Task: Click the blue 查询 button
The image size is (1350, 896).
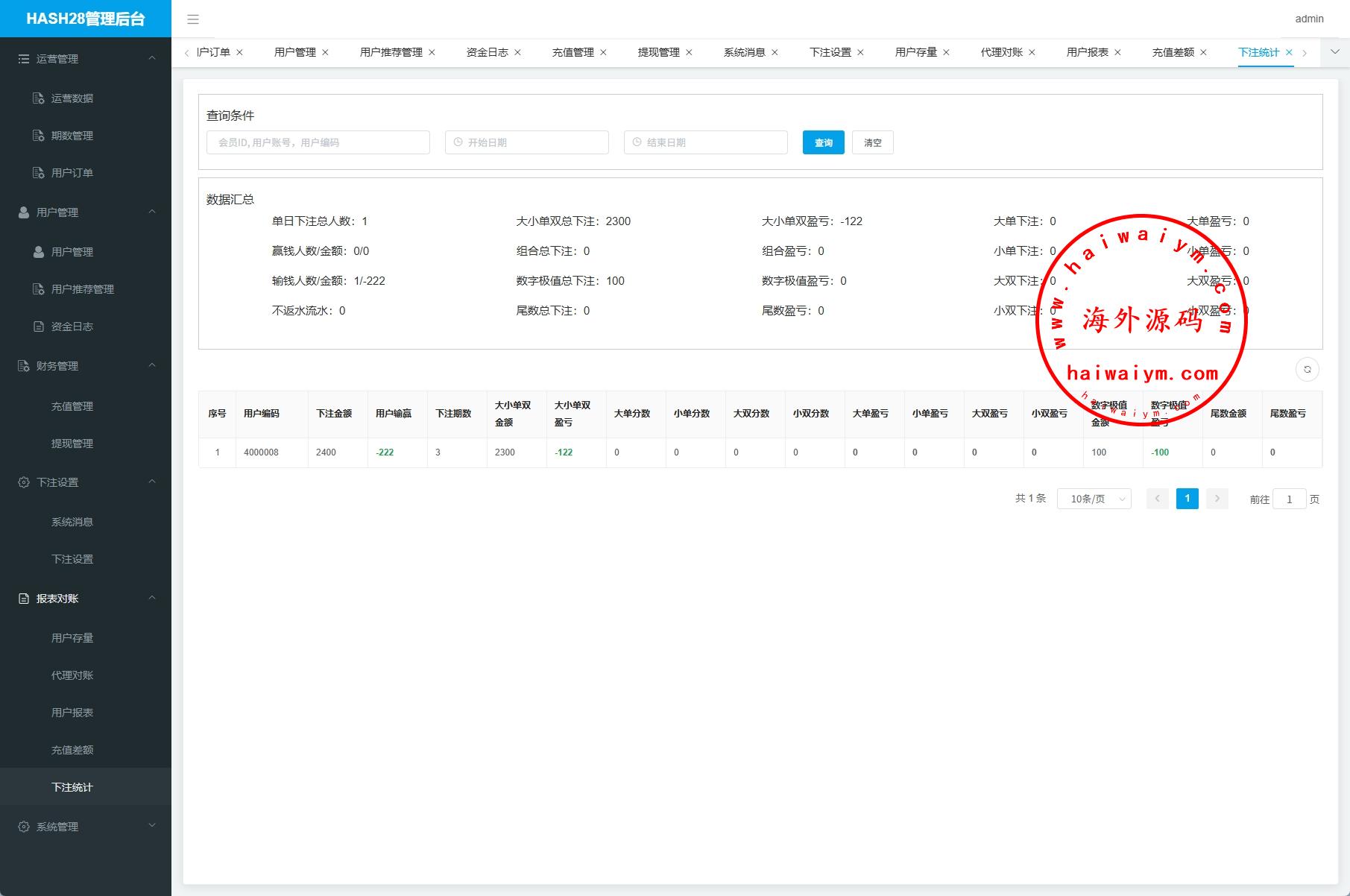Action: (x=823, y=142)
